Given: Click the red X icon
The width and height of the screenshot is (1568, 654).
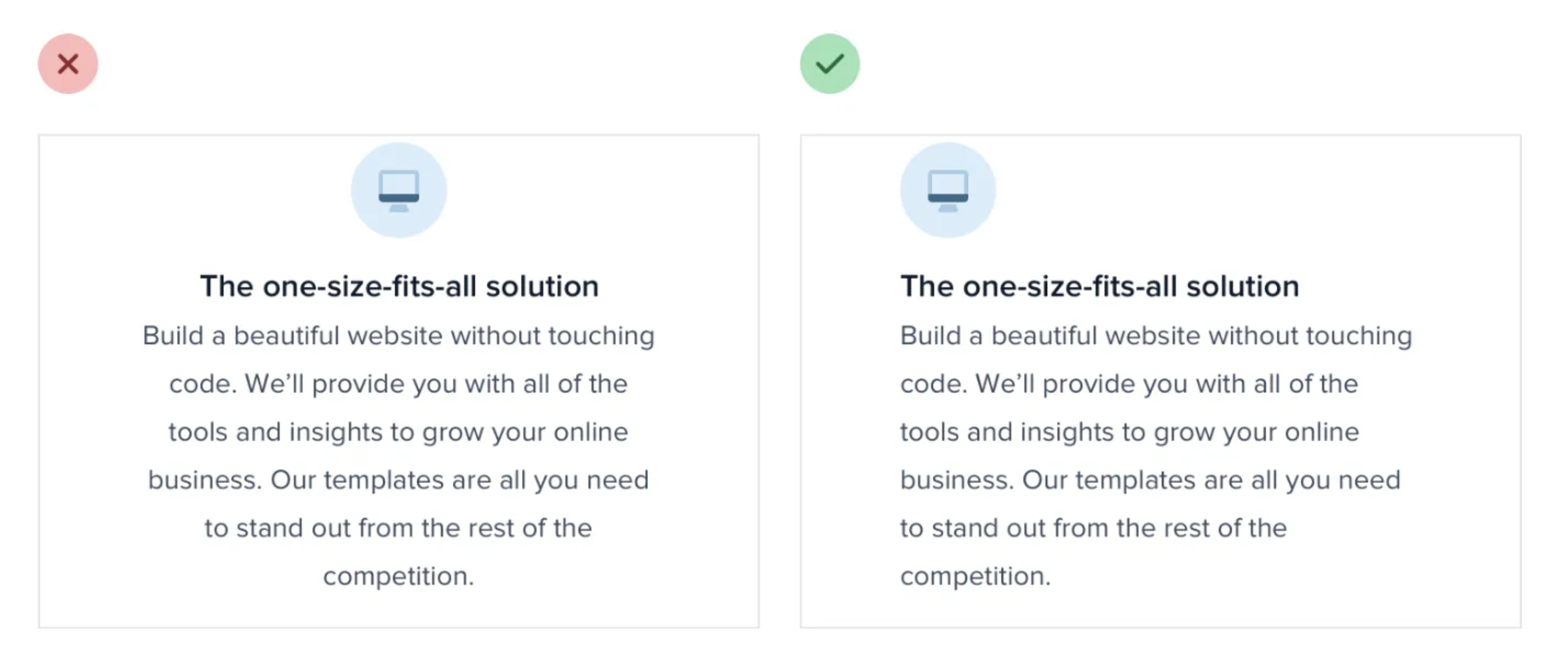Looking at the screenshot, I should click(67, 64).
